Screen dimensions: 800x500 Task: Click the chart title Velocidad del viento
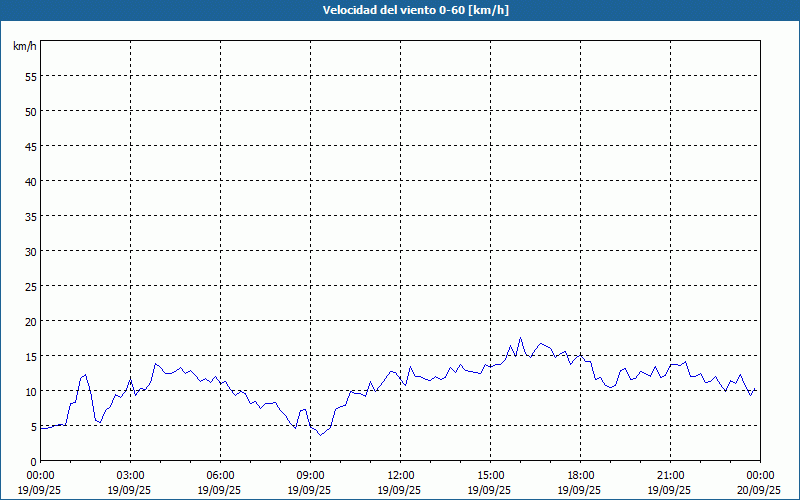click(400, 11)
